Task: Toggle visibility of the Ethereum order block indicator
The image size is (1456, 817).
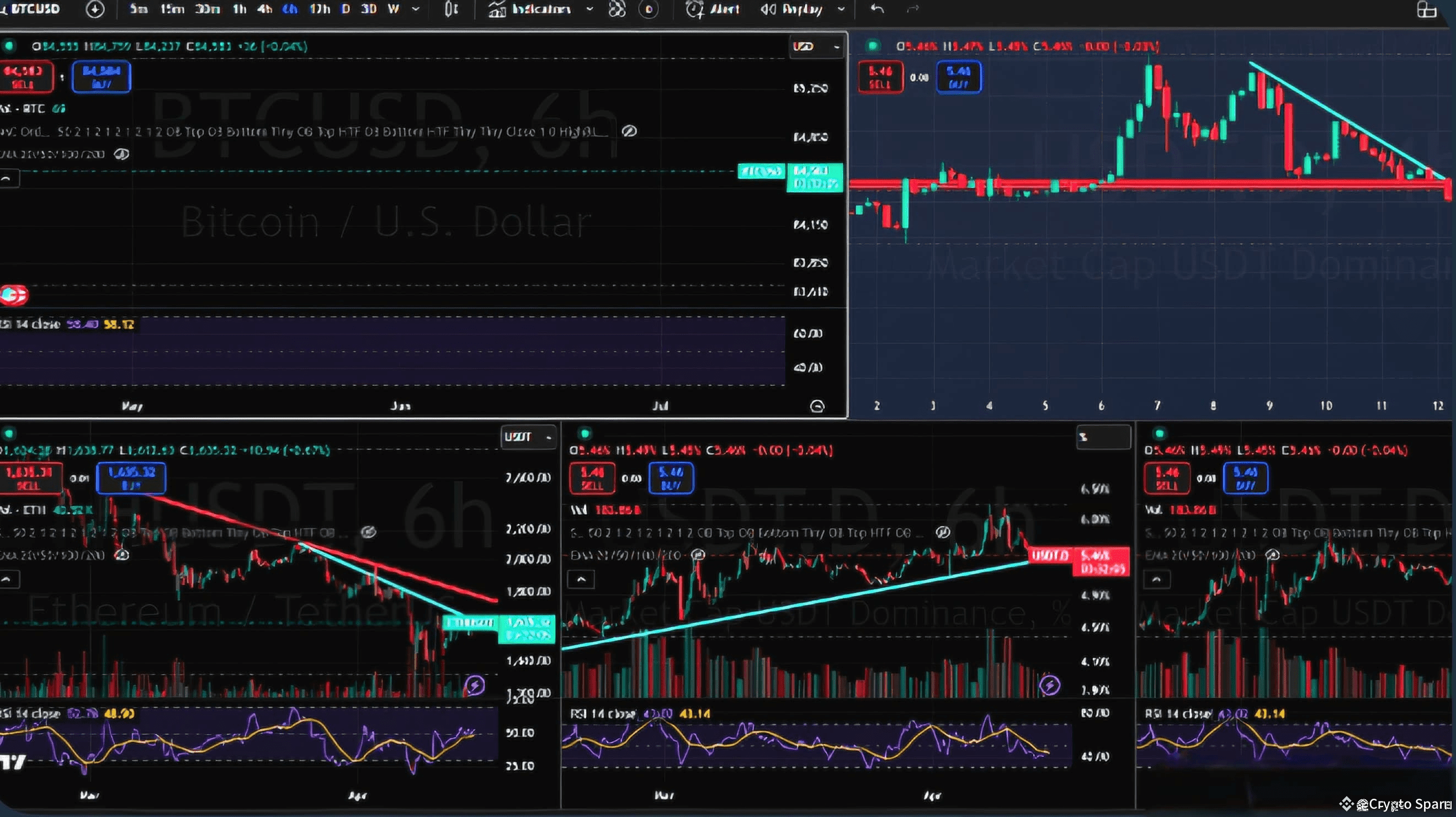Action: point(369,532)
